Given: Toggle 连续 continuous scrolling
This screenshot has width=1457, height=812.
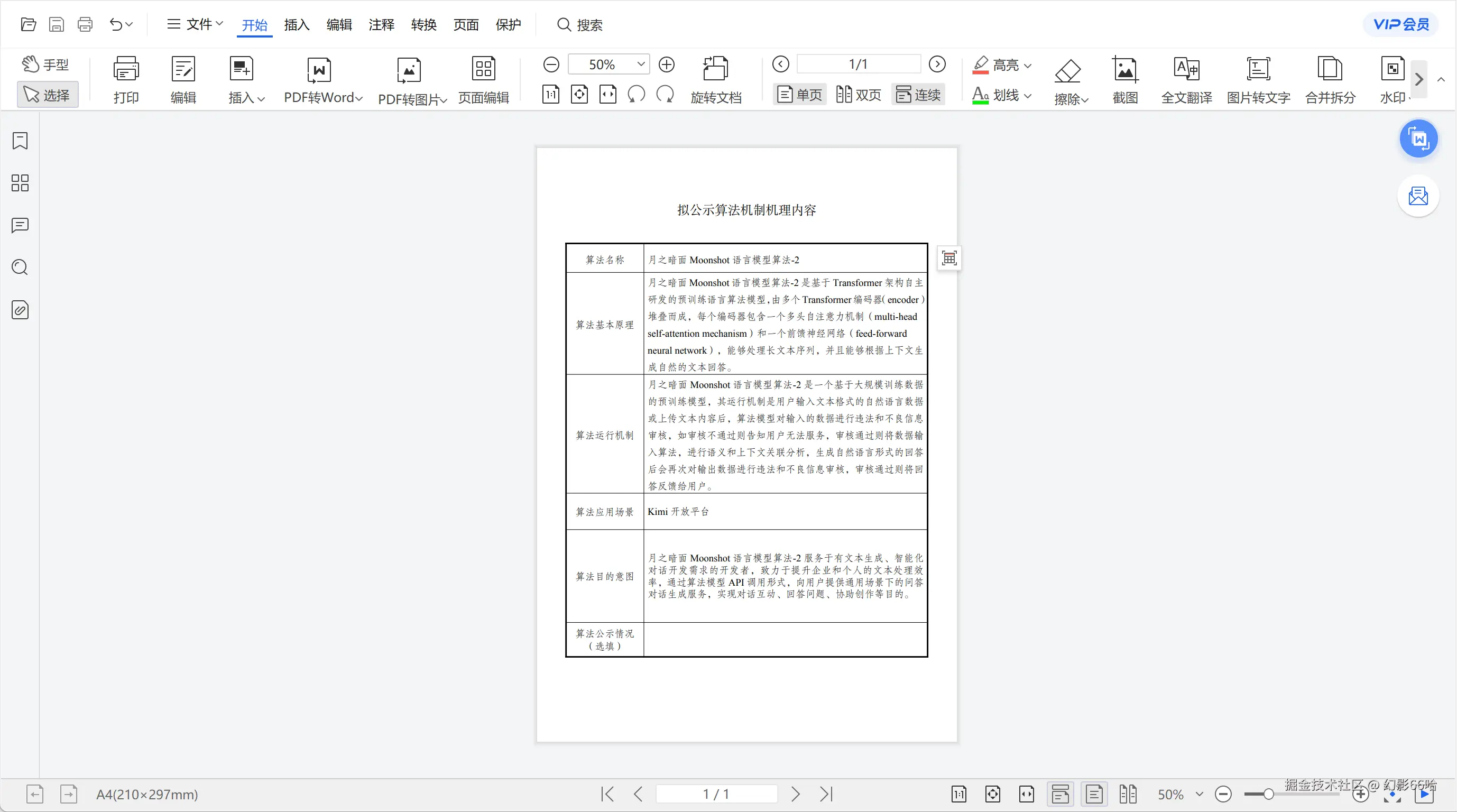Looking at the screenshot, I should click(918, 95).
